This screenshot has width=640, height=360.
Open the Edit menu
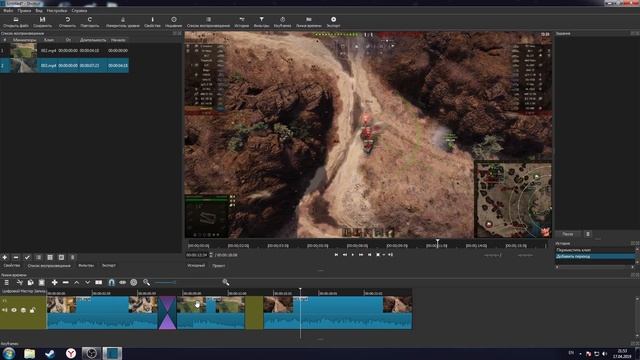click(x=24, y=11)
